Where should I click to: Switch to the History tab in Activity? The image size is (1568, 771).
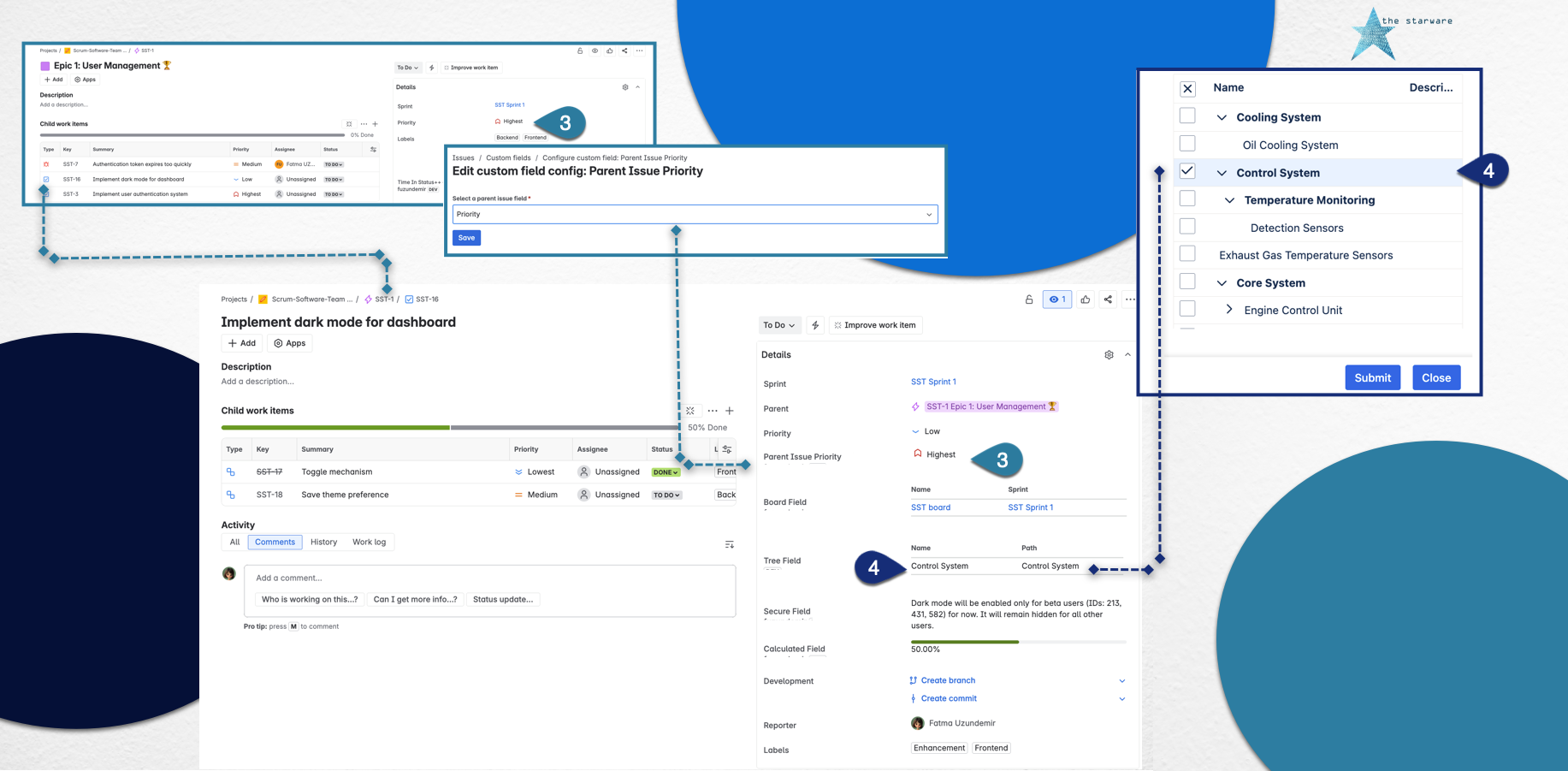[324, 542]
